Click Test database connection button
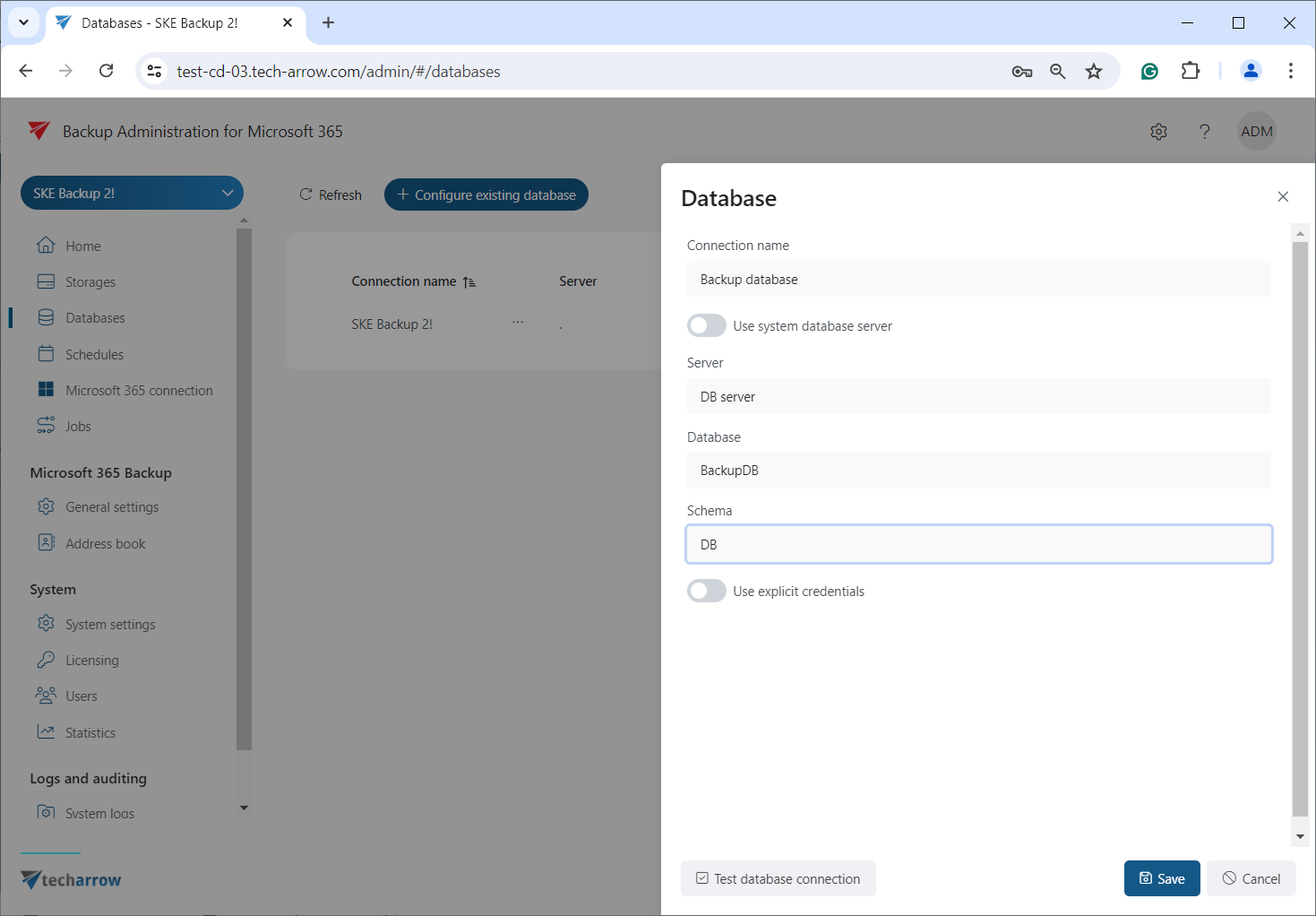Viewport: 1316px width, 916px height. coord(778,878)
